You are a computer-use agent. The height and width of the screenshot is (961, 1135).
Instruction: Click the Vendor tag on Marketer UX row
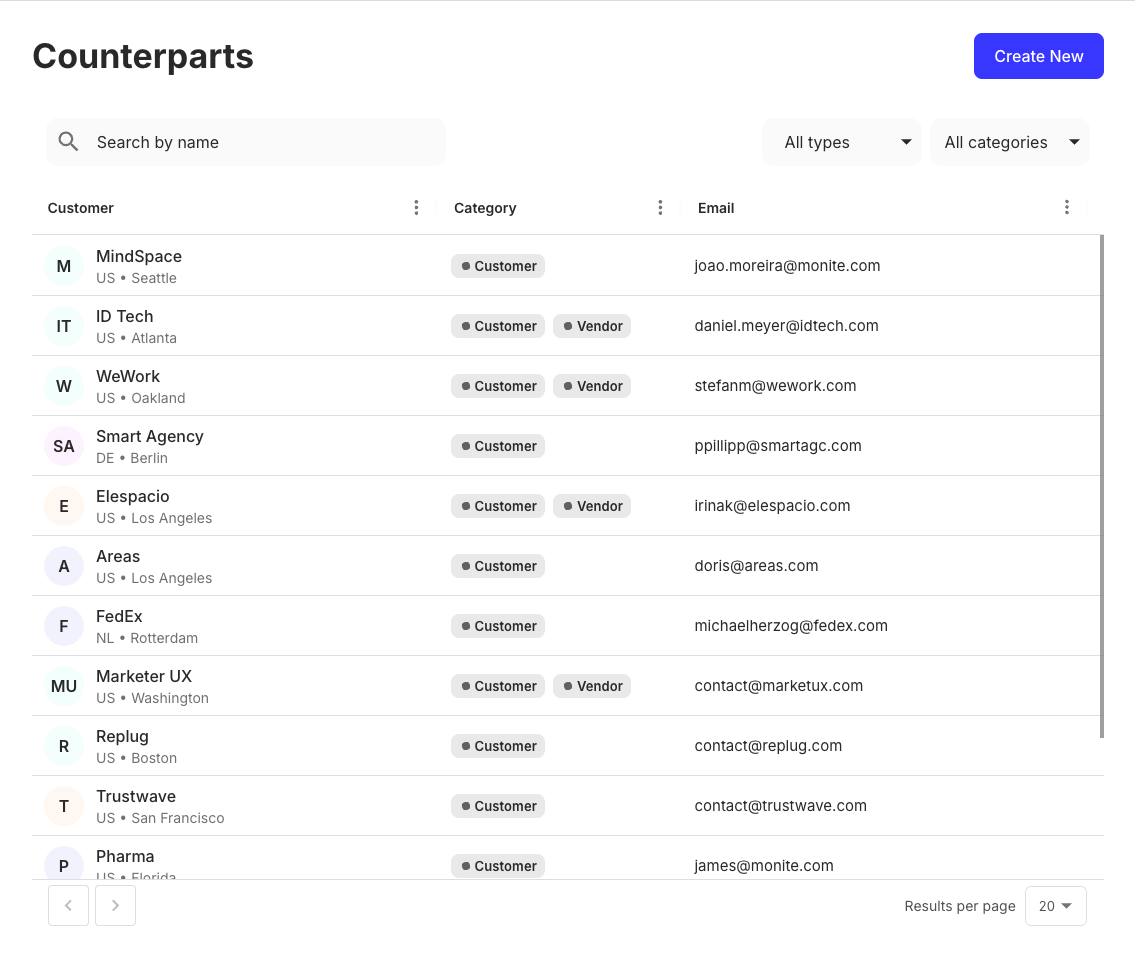coord(592,686)
